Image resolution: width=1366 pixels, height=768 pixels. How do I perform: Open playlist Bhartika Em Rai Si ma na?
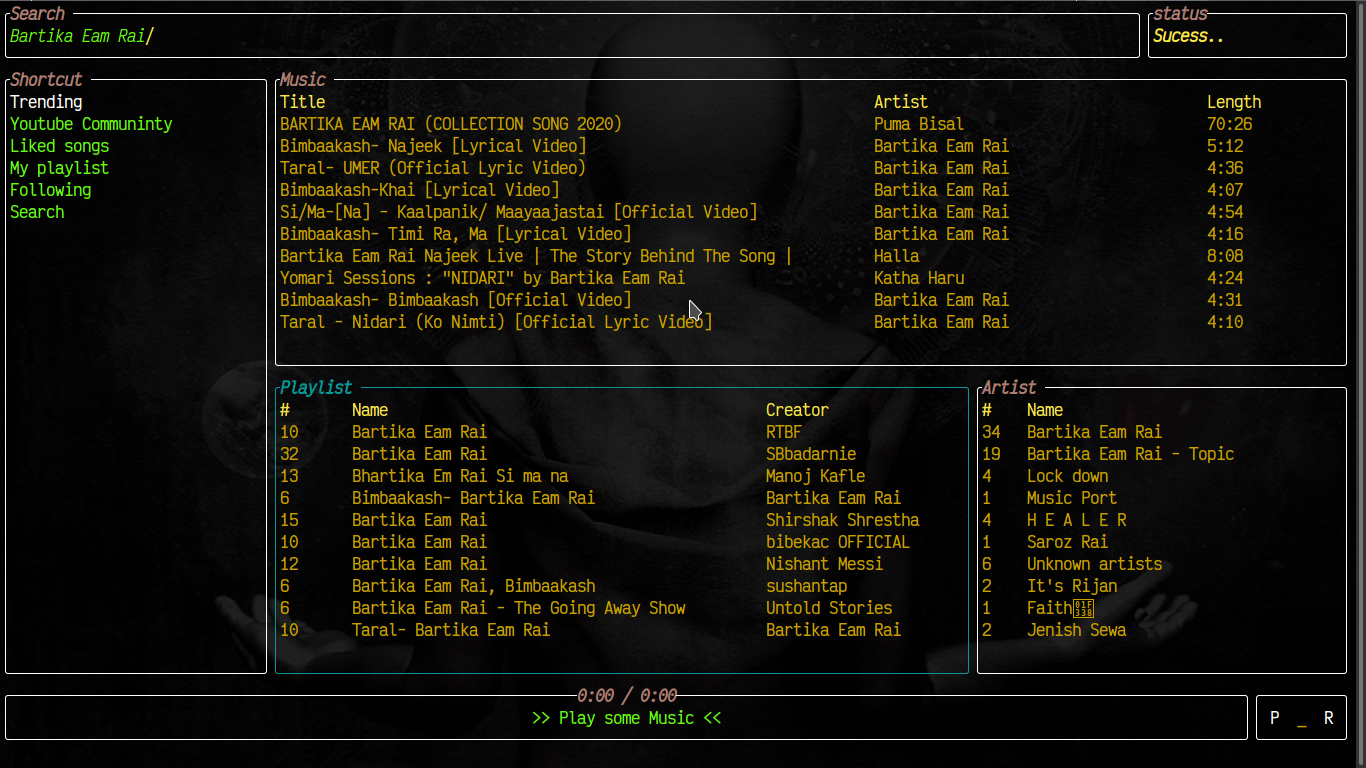[460, 476]
